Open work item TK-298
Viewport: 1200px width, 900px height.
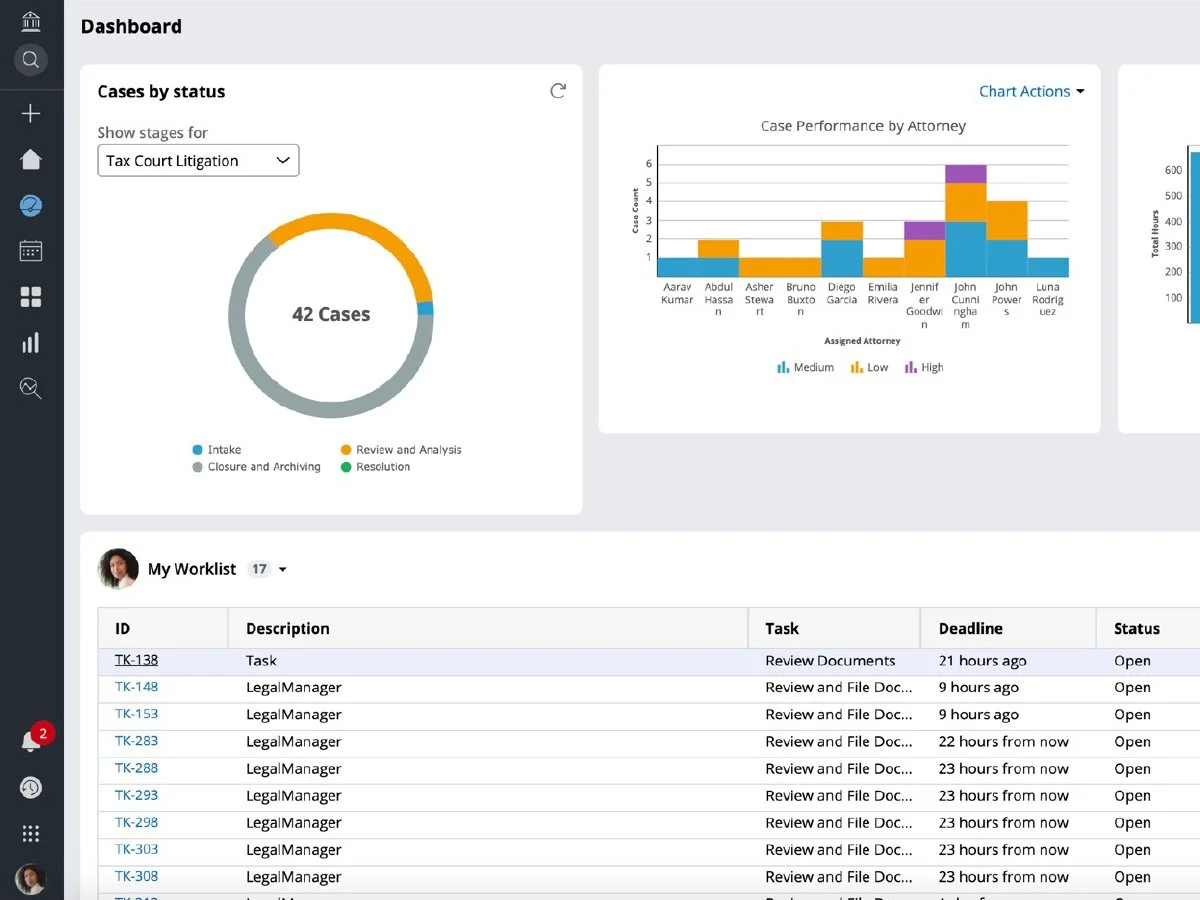point(136,822)
